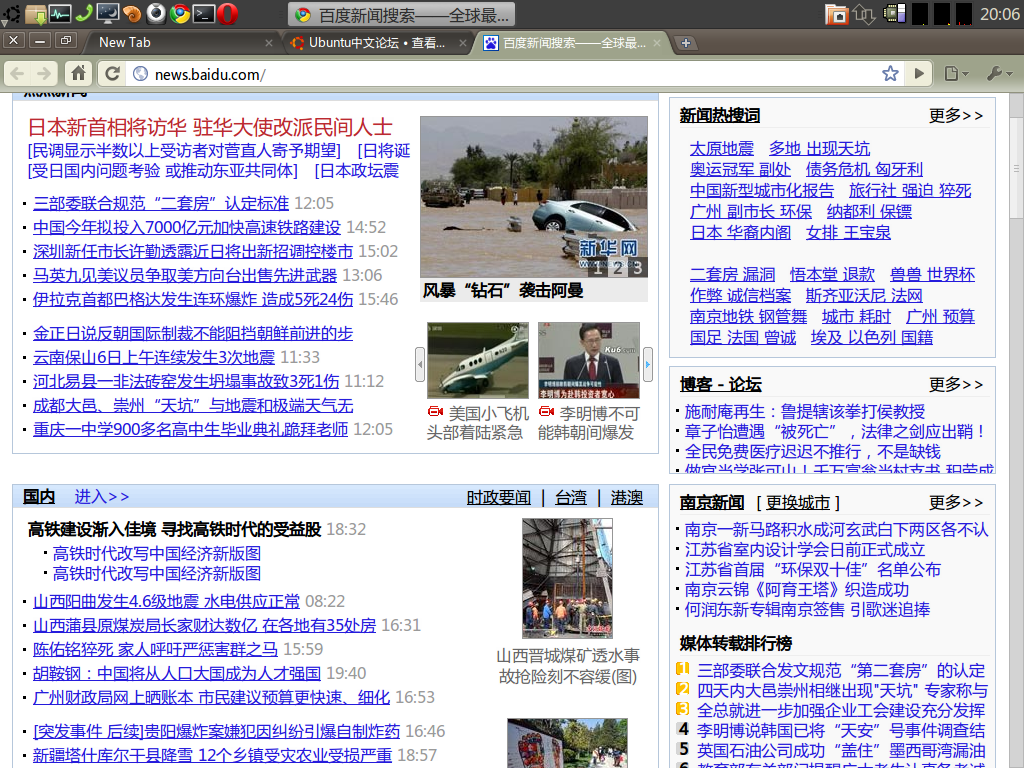Open link 云南保山6日上午连续发生3次地震
Viewport: 1024px width, 768px height.
click(153, 357)
